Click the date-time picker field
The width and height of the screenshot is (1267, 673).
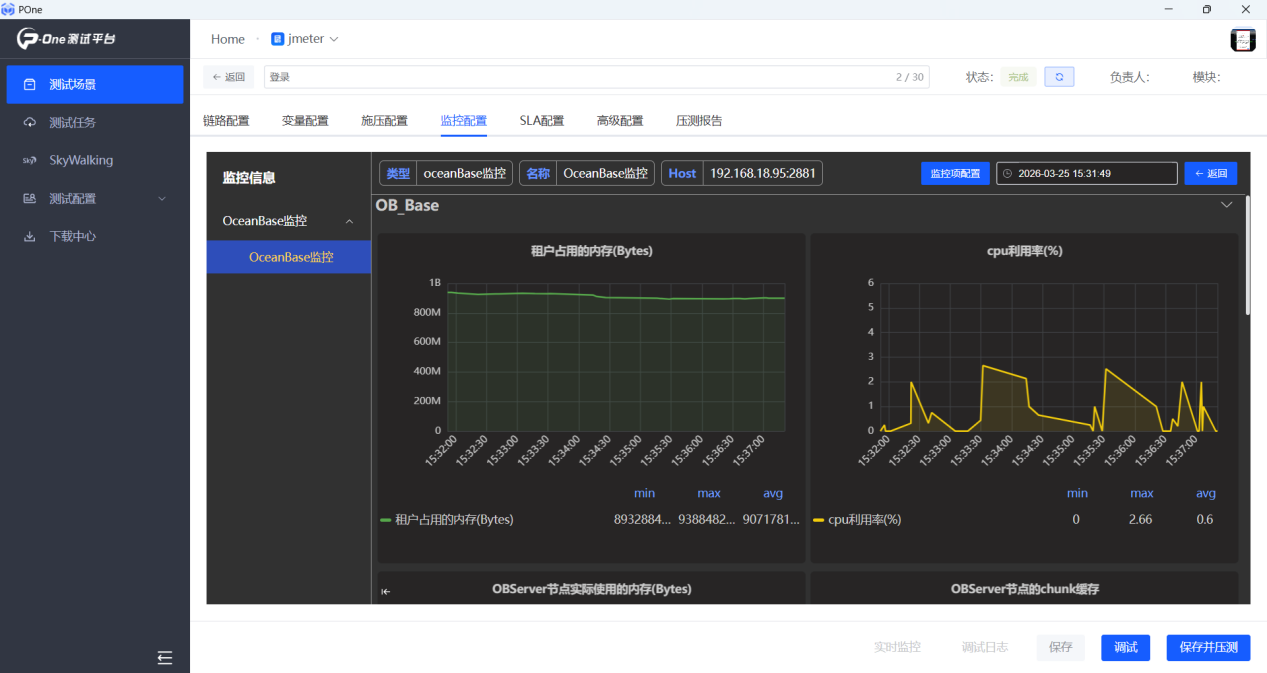pyautogui.click(x=1086, y=174)
